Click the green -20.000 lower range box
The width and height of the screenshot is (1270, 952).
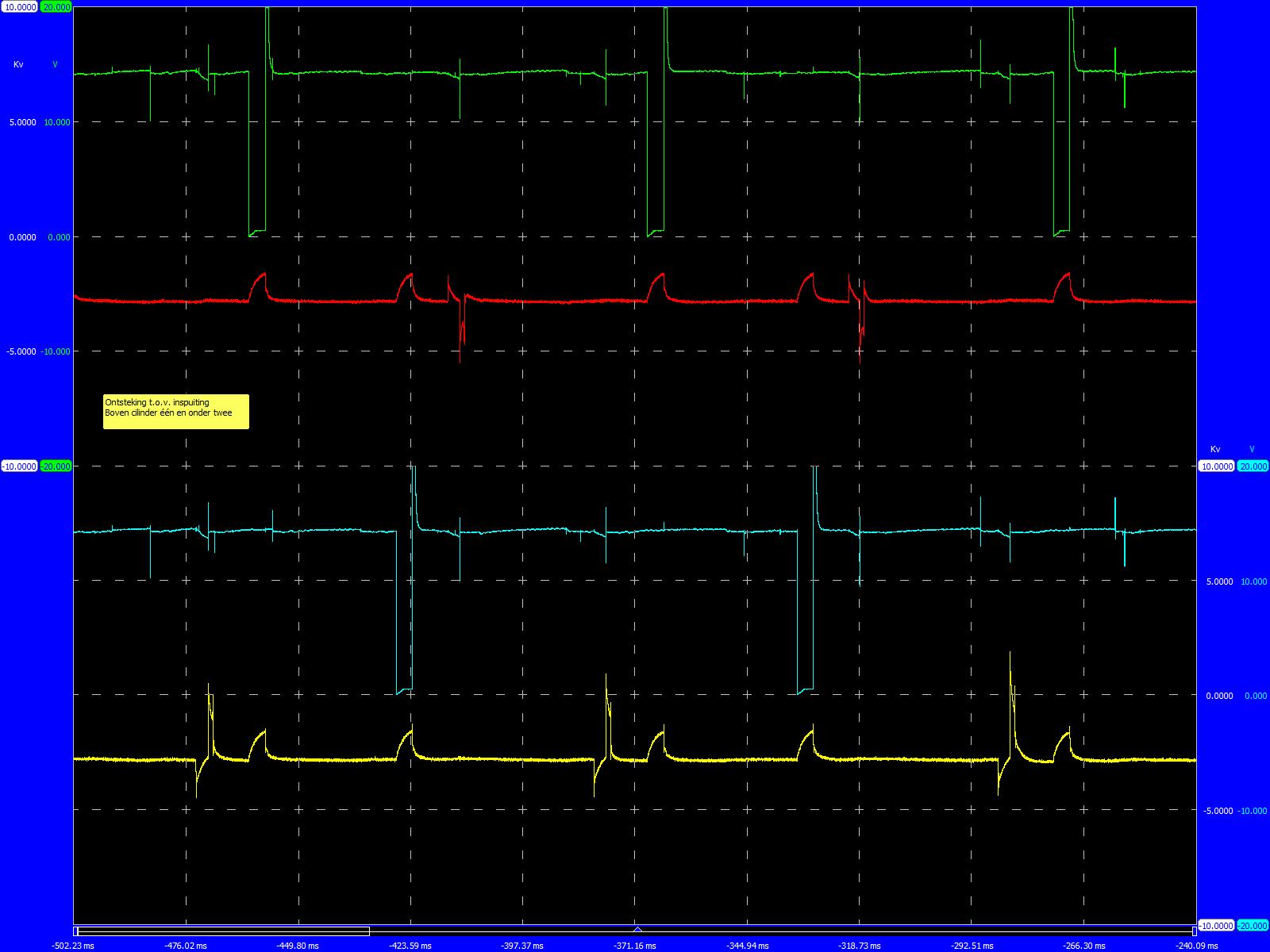pyautogui.click(x=56, y=466)
